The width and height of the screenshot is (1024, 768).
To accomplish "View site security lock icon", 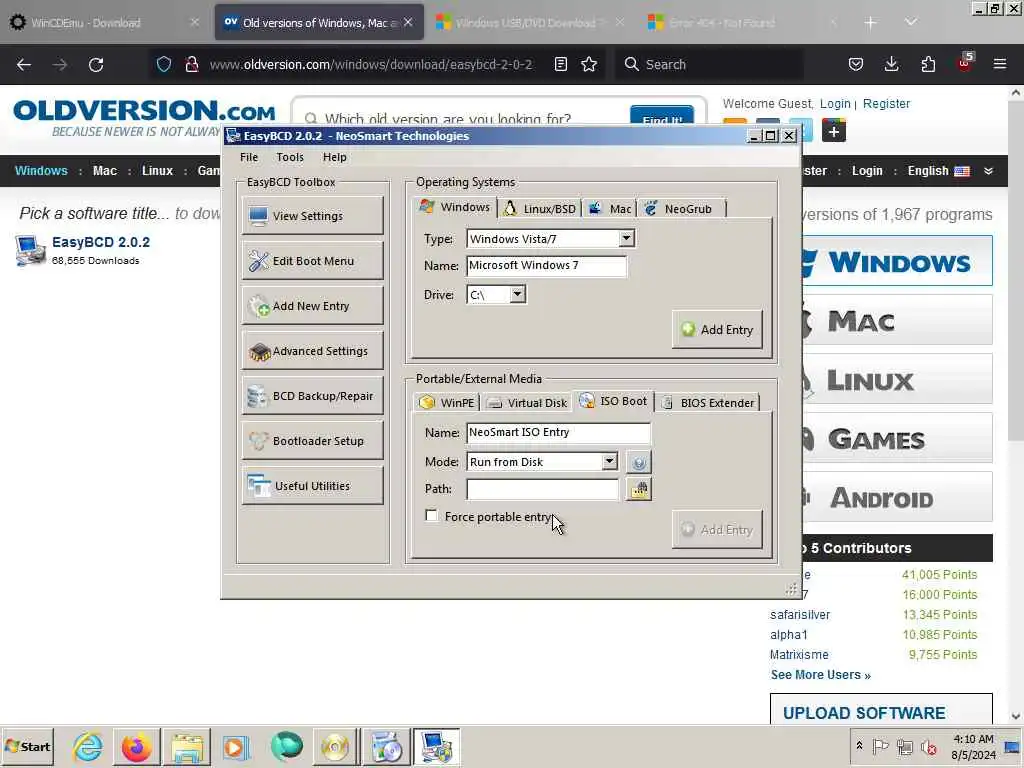I will [x=191, y=64].
